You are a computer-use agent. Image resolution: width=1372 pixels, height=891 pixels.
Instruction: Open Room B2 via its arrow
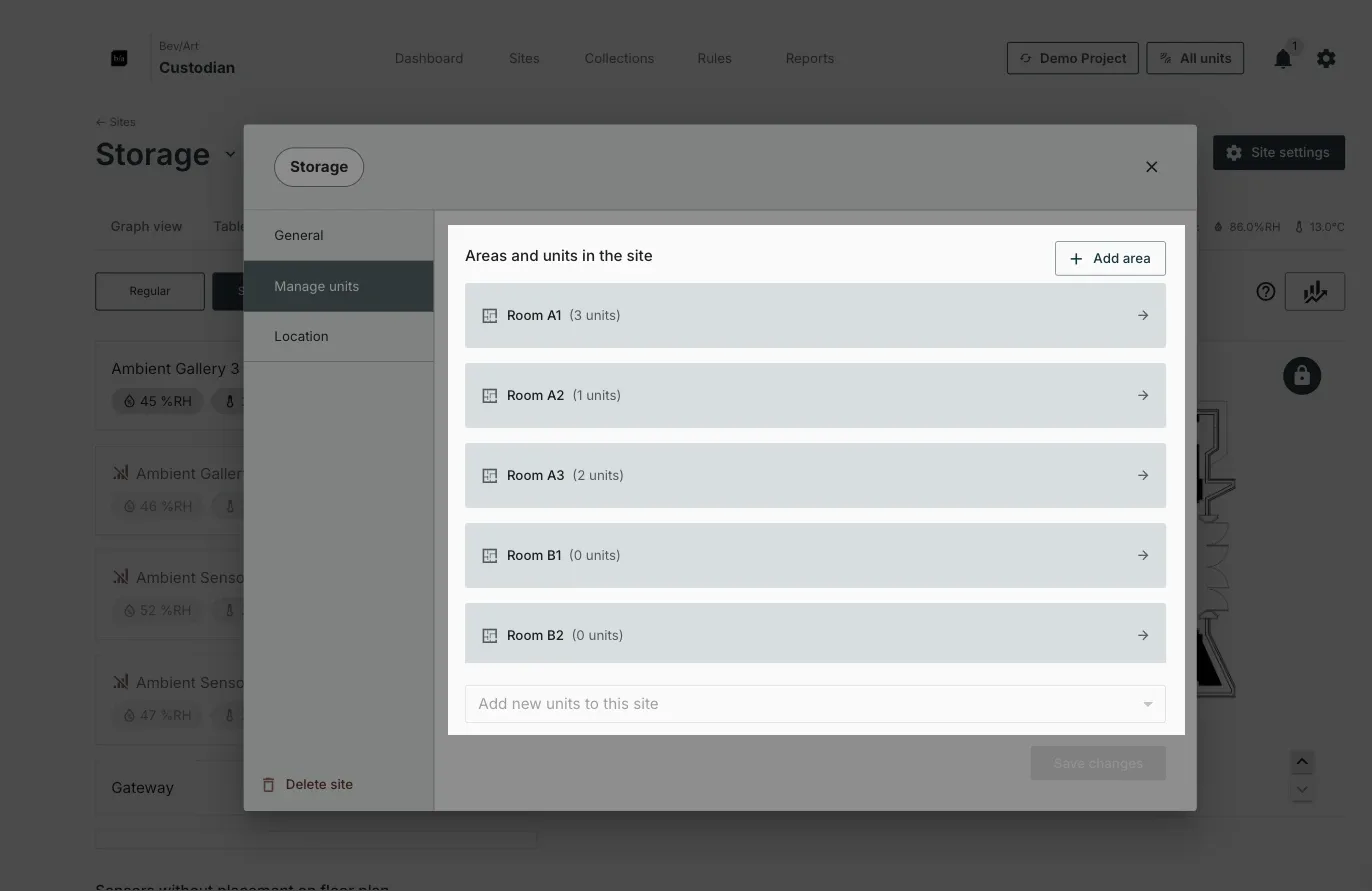(x=1143, y=635)
